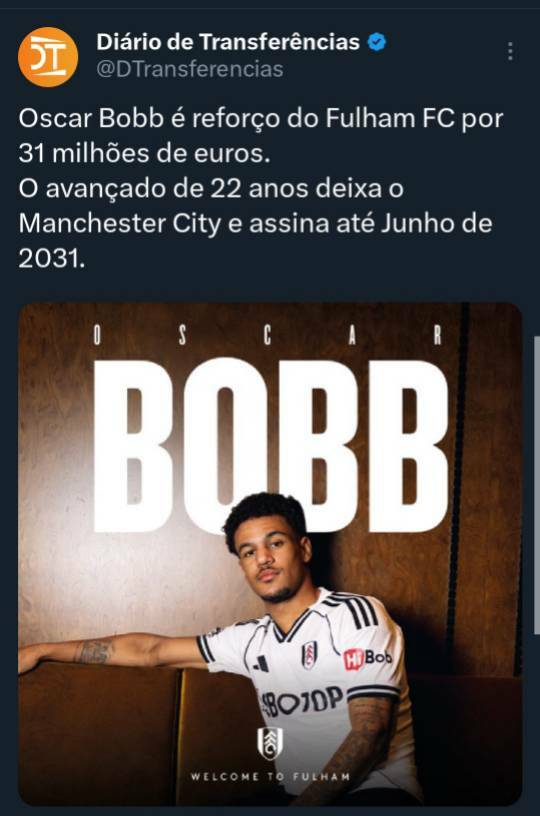540x816 pixels.
Task: Click the HiBob sponsor logo on the shirt
Action: [367, 658]
